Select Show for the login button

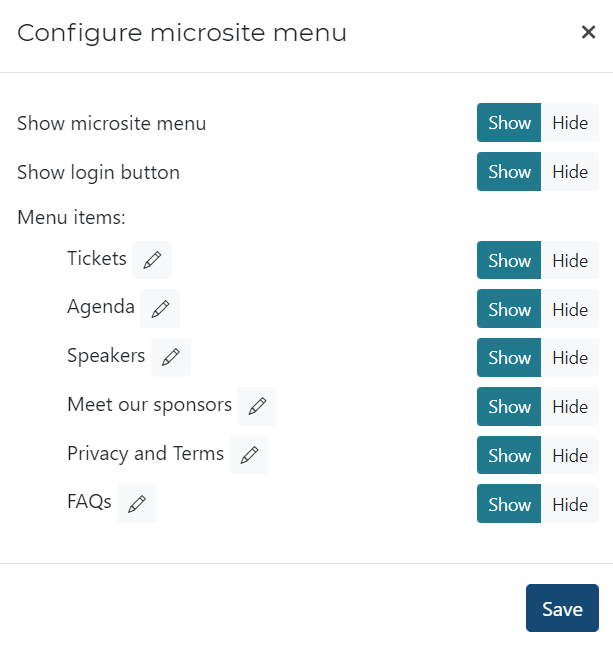click(509, 172)
